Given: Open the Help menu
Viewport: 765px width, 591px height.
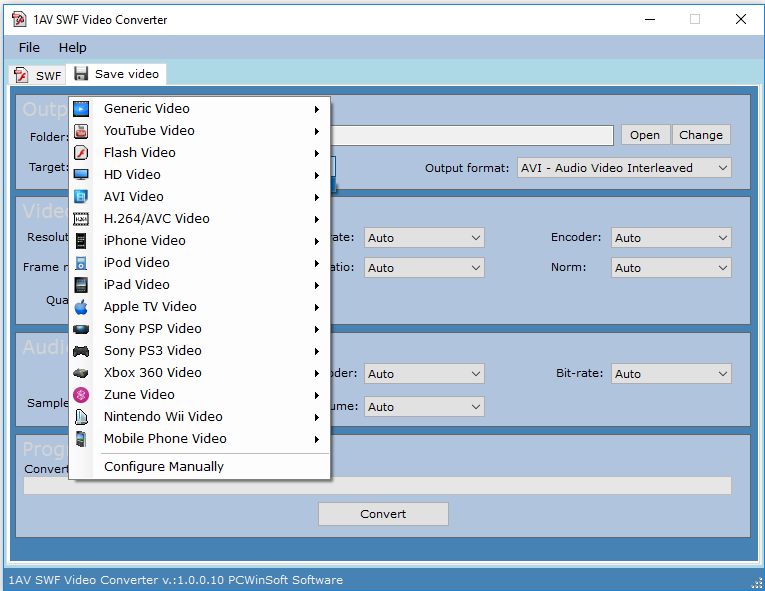Looking at the screenshot, I should coord(73,47).
